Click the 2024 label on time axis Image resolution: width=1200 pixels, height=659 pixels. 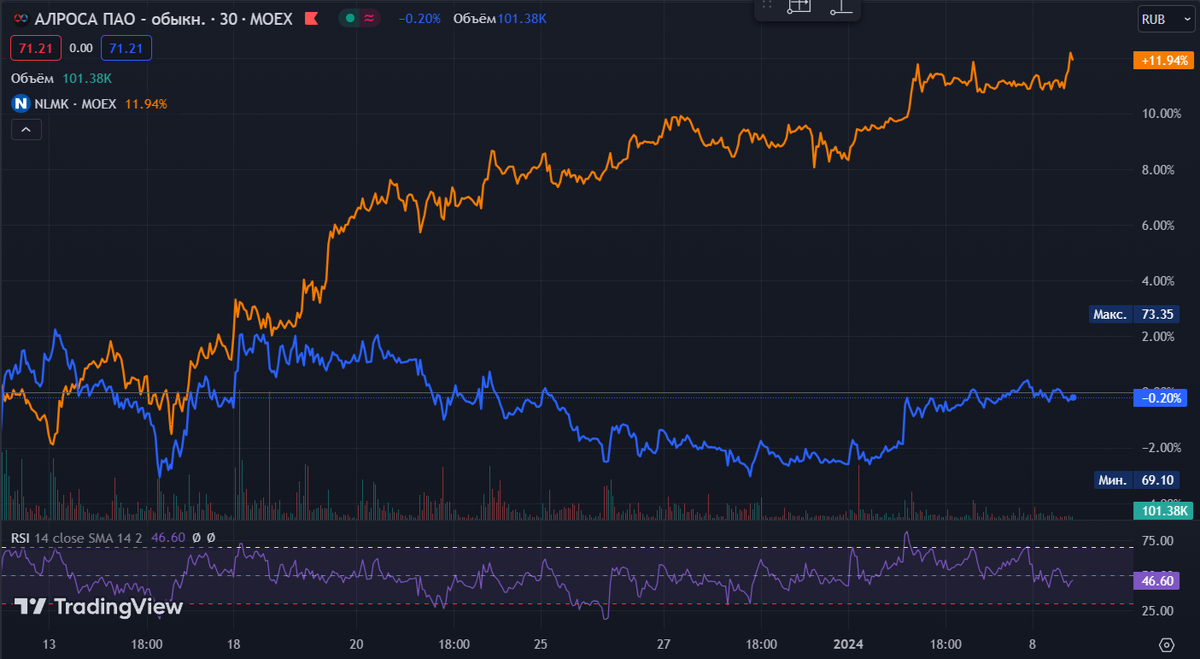(846, 643)
